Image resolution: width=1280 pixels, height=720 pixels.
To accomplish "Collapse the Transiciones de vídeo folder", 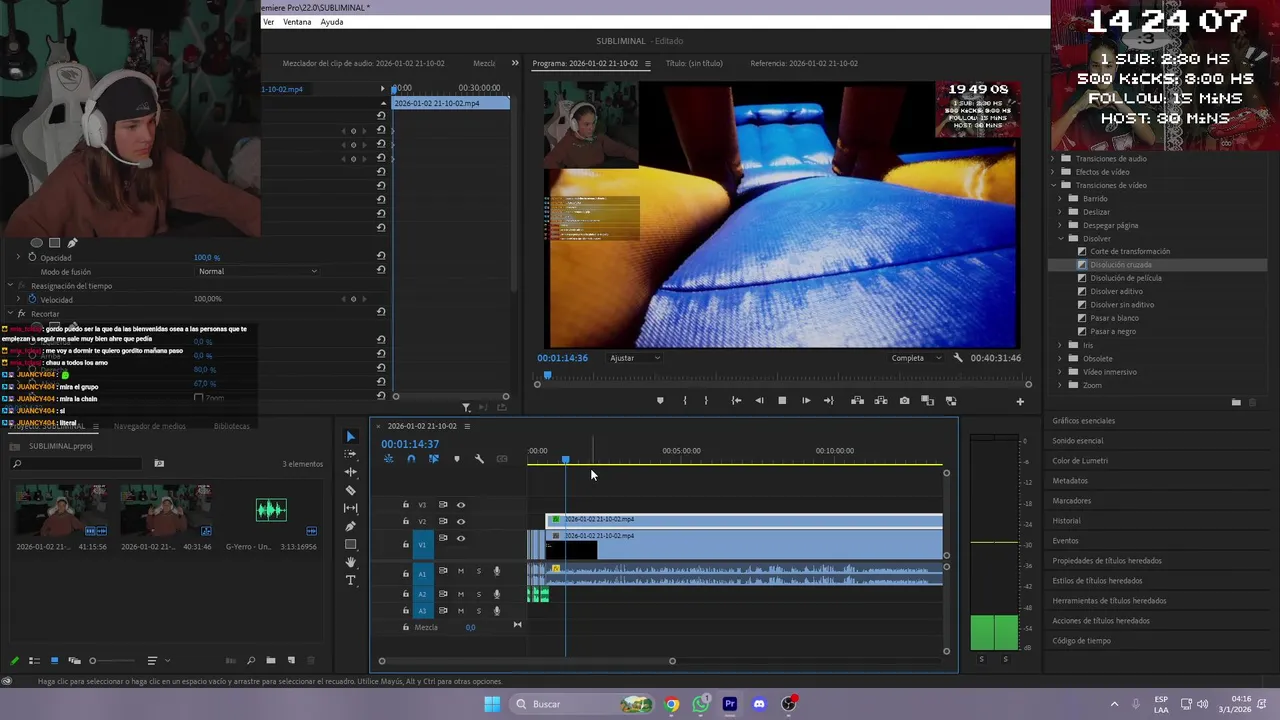I will click(1053, 185).
